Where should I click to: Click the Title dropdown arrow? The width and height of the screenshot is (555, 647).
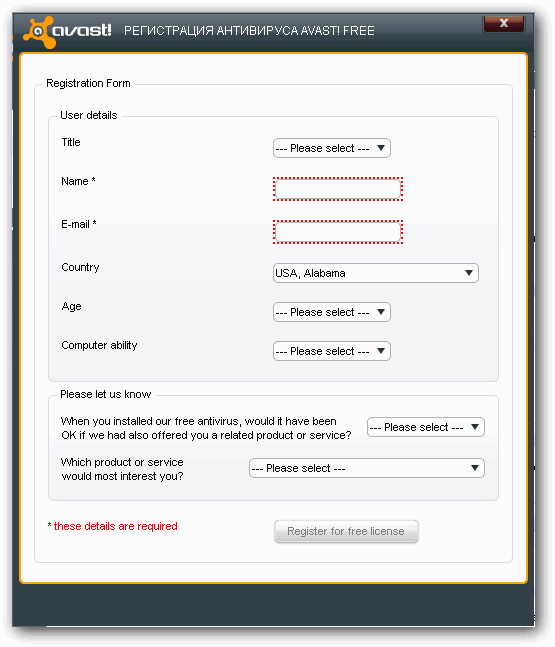click(381, 148)
